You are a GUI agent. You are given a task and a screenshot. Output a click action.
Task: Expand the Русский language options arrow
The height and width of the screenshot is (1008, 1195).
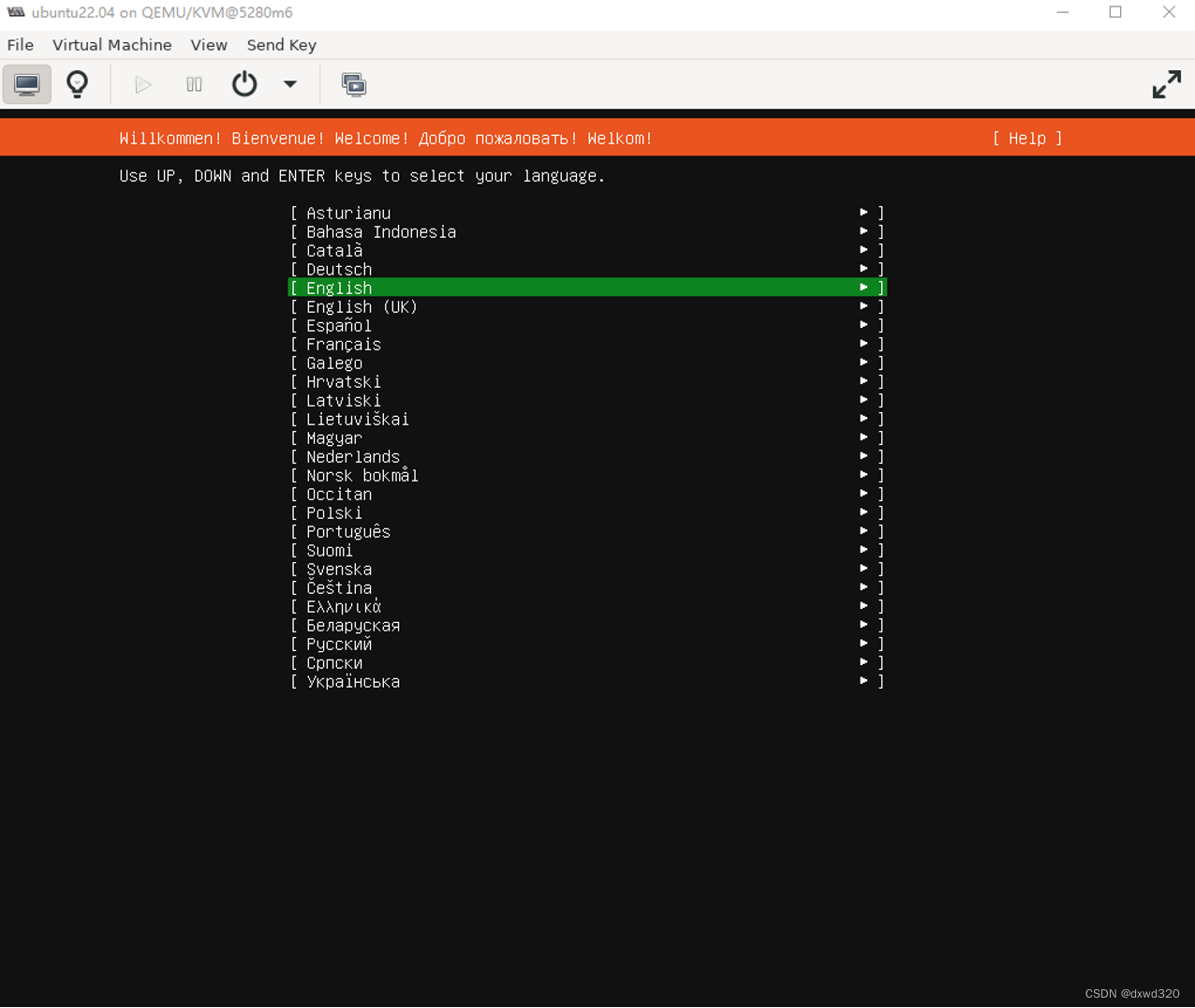coord(863,644)
